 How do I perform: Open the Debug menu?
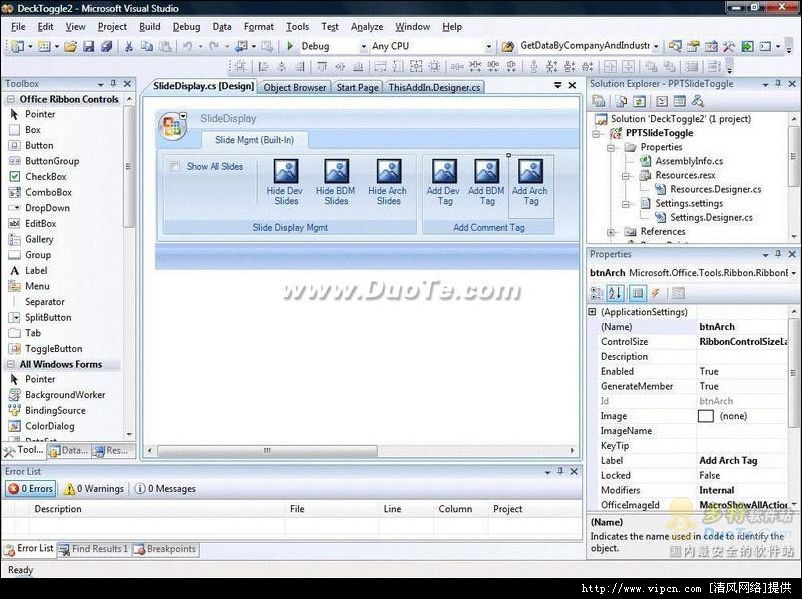(186, 27)
